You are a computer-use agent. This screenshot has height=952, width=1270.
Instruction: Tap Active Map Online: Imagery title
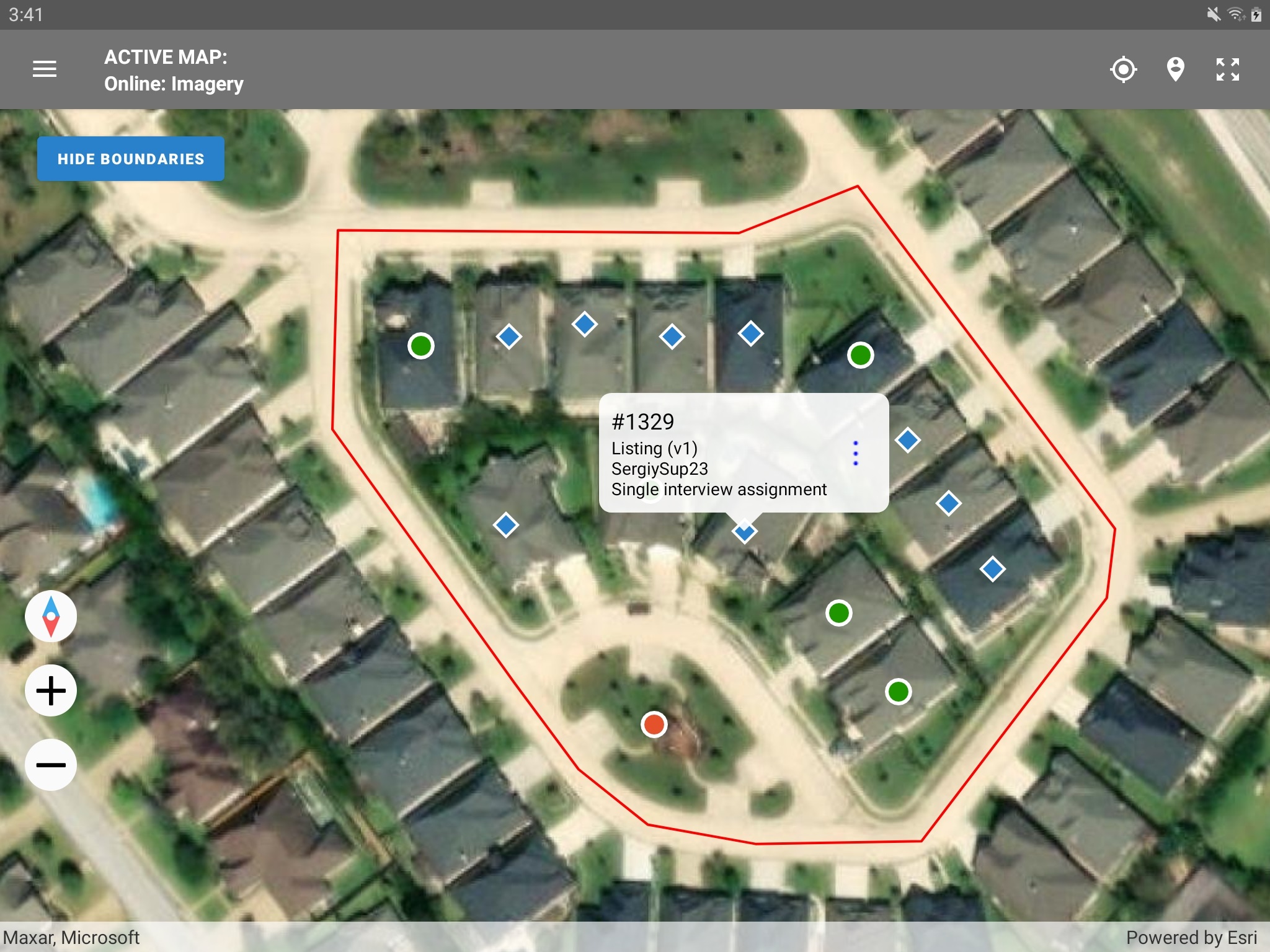click(x=174, y=70)
